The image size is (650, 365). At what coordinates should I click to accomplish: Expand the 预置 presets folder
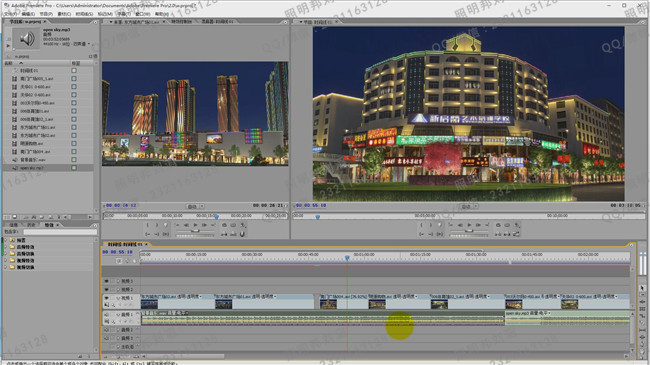pos(6,240)
